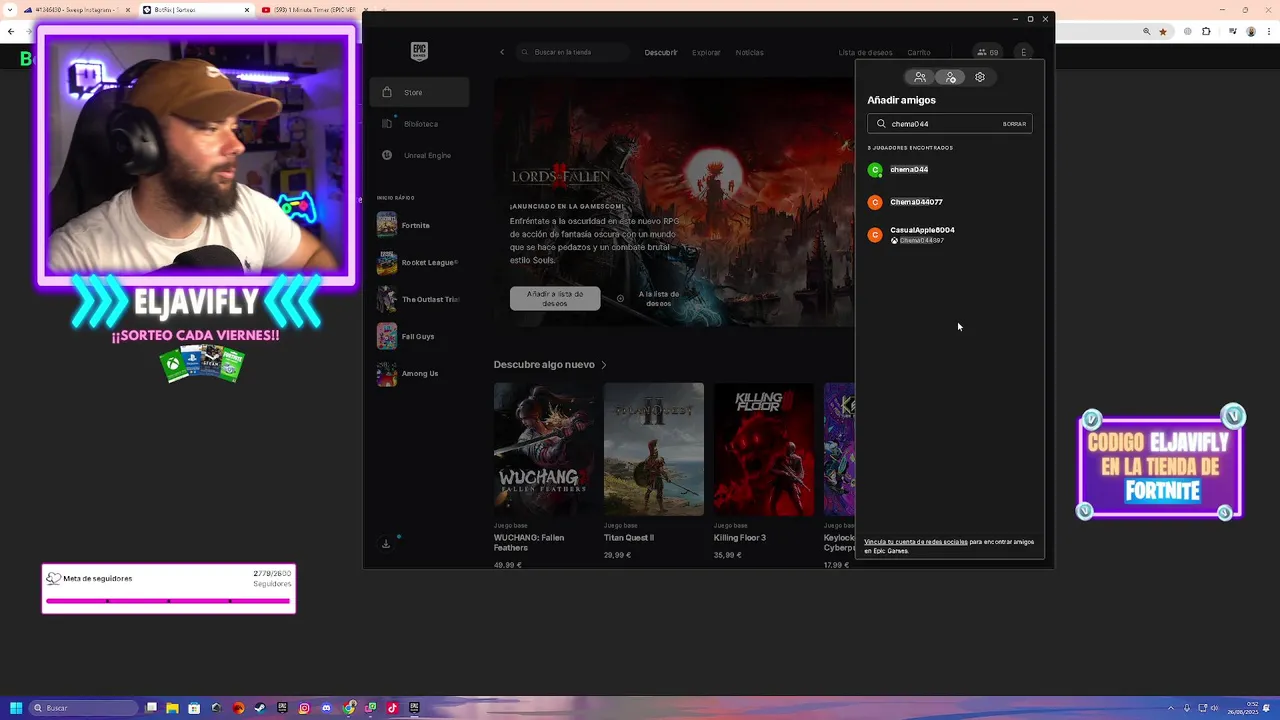Screen dimensions: 1280x720
Task: Open Instagram from the taskbar
Action: click(304, 708)
